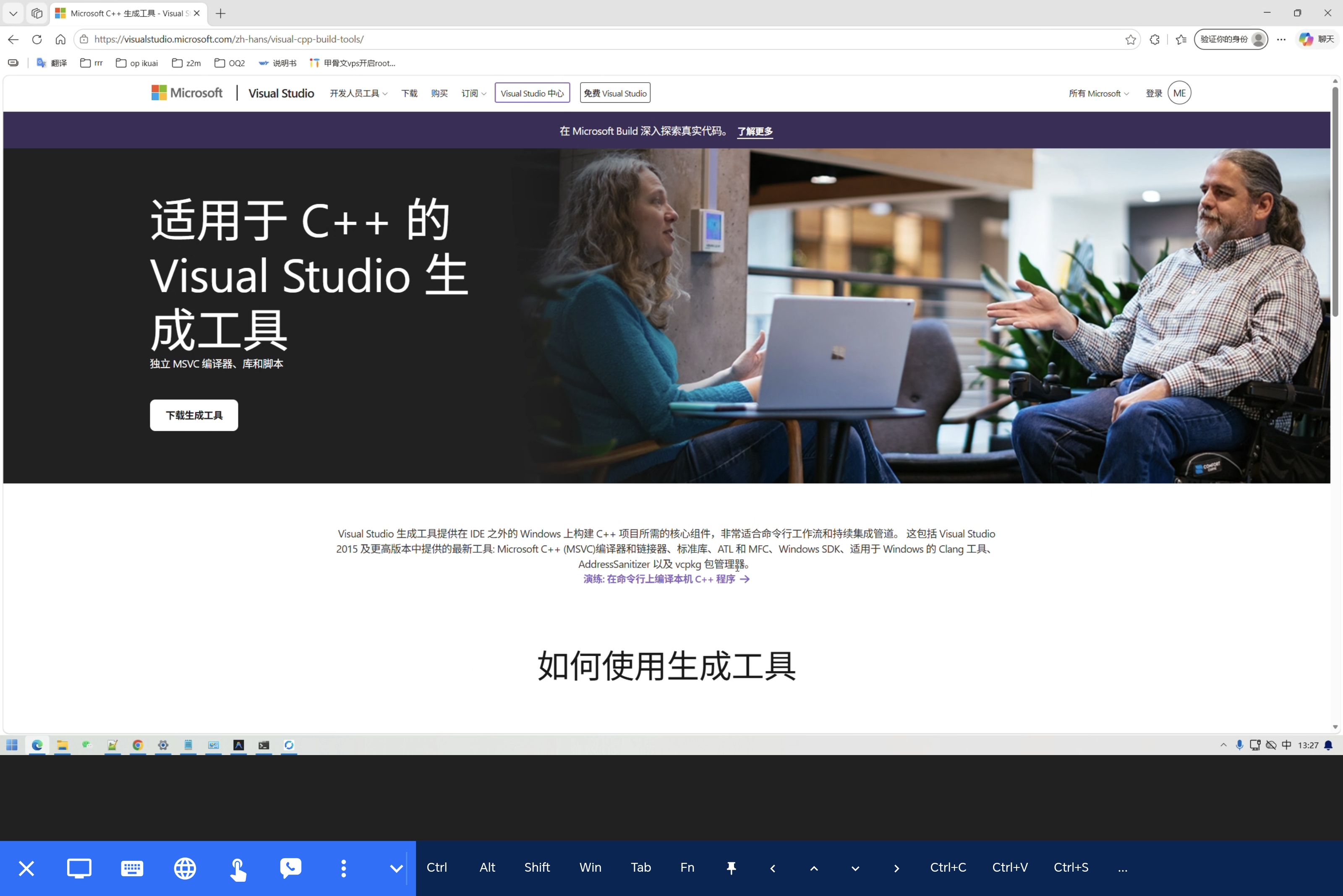Screen dimensions: 1343x896
Task: Open the 说明书 bookmark
Action: click(x=277, y=63)
